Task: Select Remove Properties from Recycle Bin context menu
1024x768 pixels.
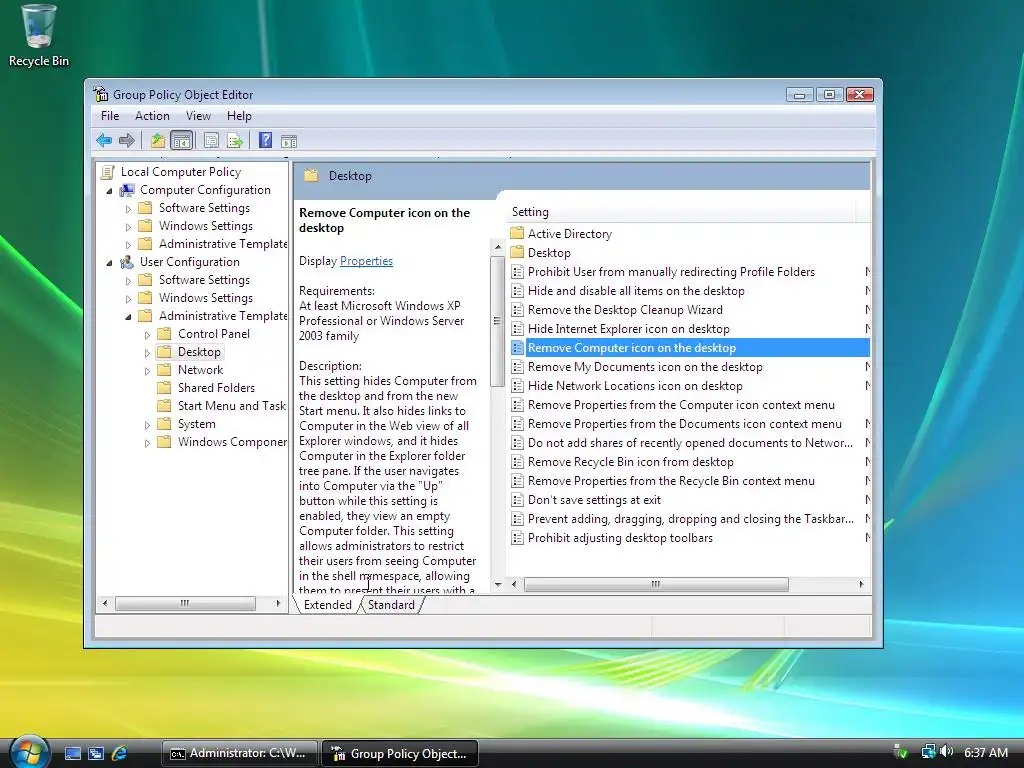Action: pos(671,481)
